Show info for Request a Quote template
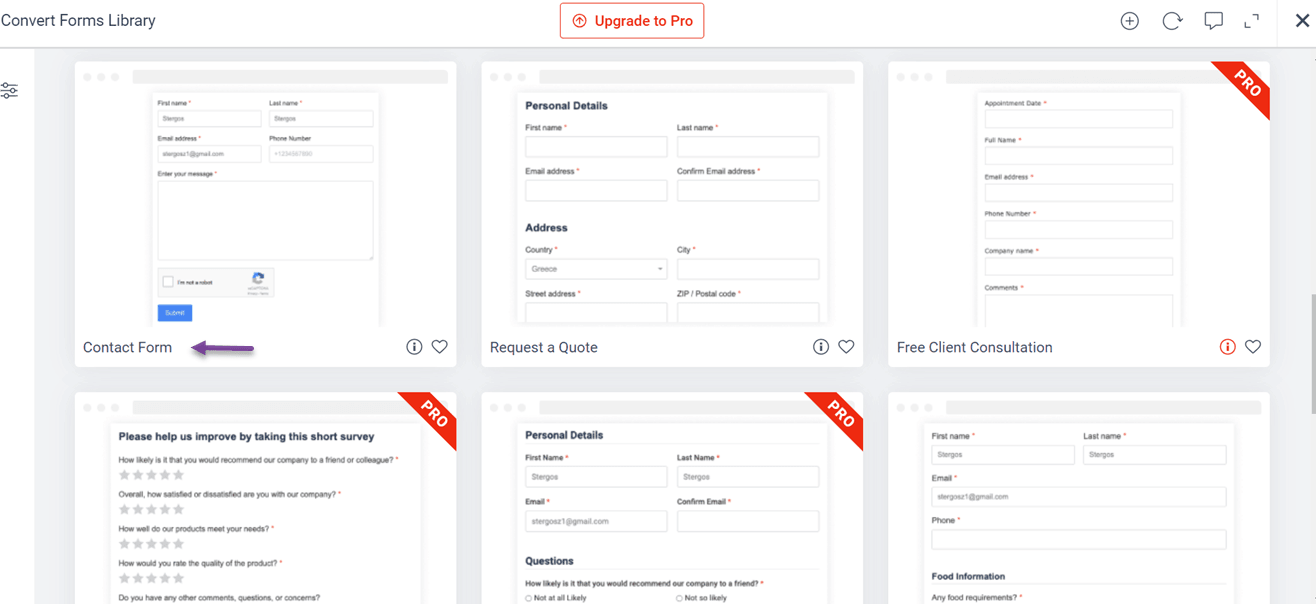 click(x=821, y=347)
